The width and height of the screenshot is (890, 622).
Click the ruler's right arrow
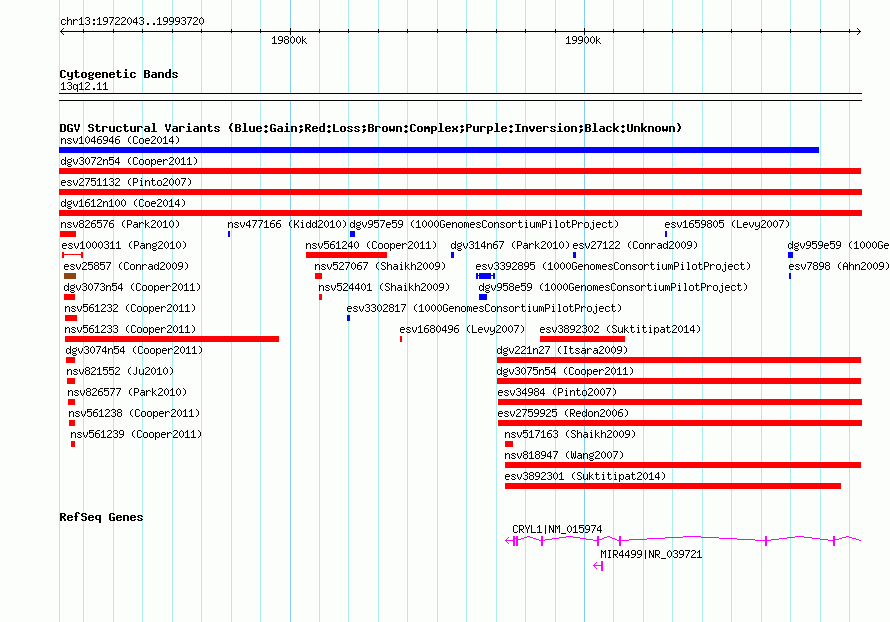(858, 32)
